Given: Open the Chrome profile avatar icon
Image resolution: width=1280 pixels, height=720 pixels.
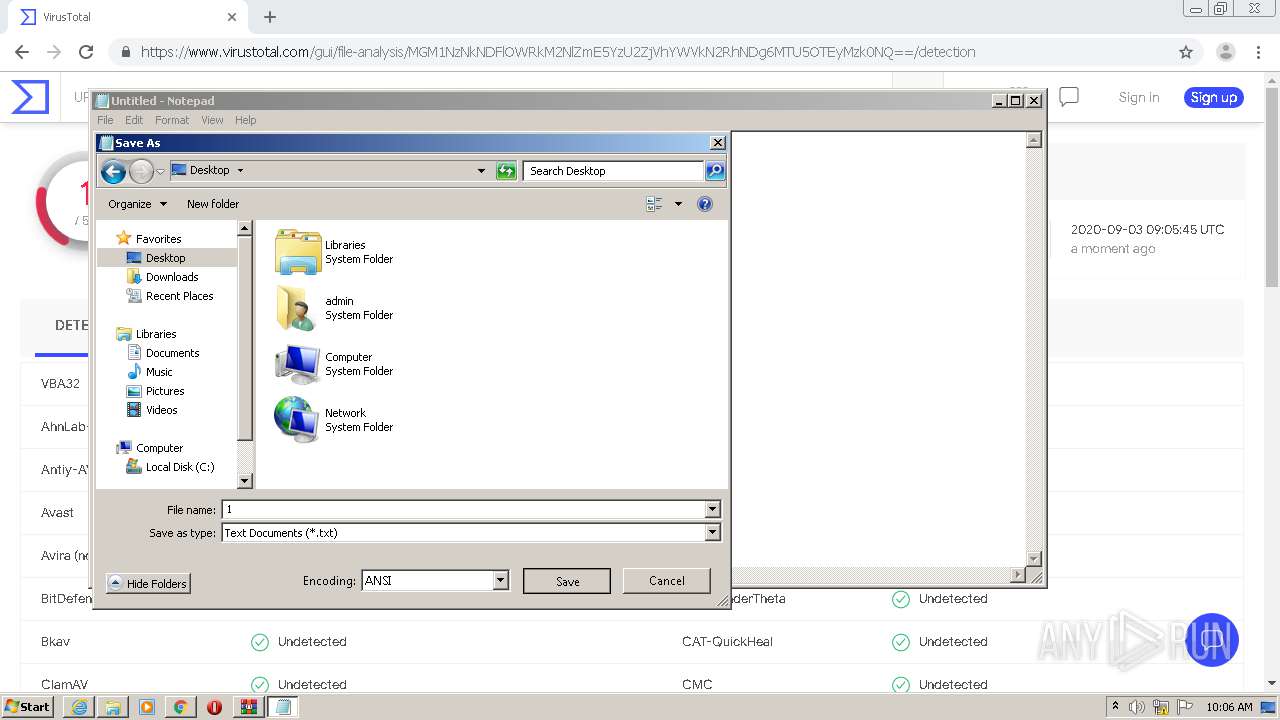Looking at the screenshot, I should (1225, 52).
